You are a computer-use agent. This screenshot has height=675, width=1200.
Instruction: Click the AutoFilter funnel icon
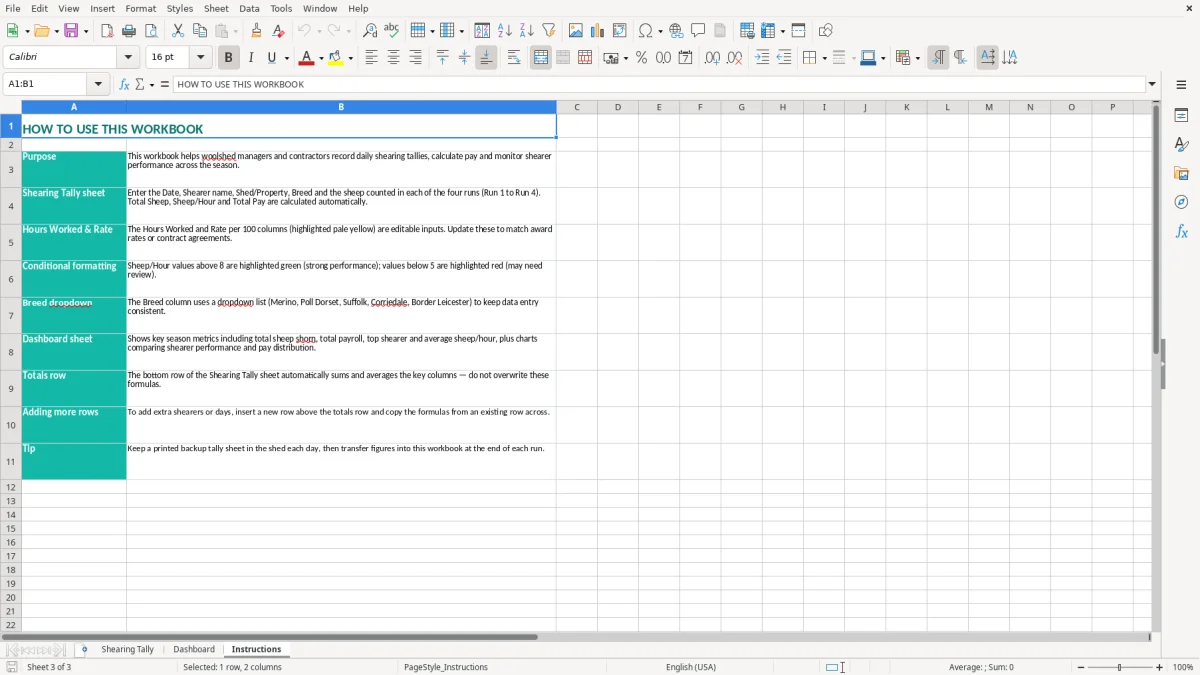click(x=548, y=31)
